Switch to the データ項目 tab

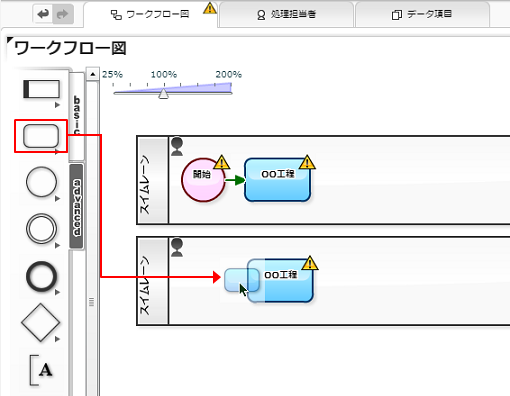pyautogui.click(x=422, y=14)
